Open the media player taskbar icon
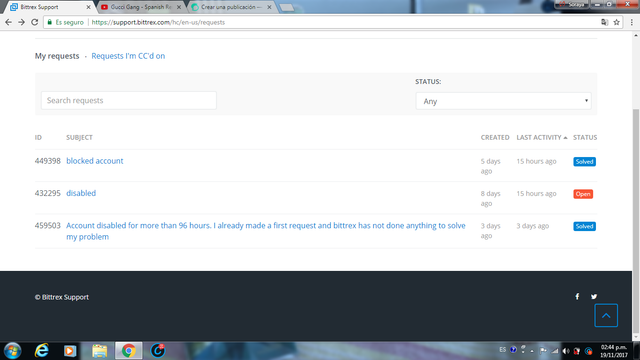 point(70,351)
